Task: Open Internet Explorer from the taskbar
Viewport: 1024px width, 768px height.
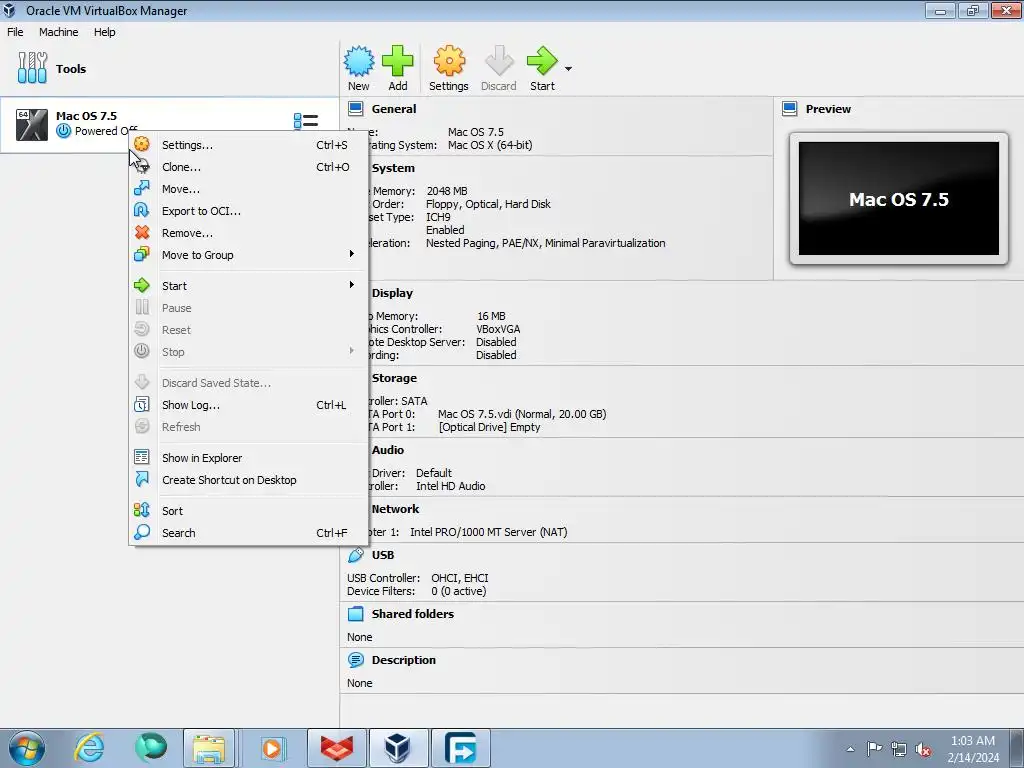Action: click(89, 748)
